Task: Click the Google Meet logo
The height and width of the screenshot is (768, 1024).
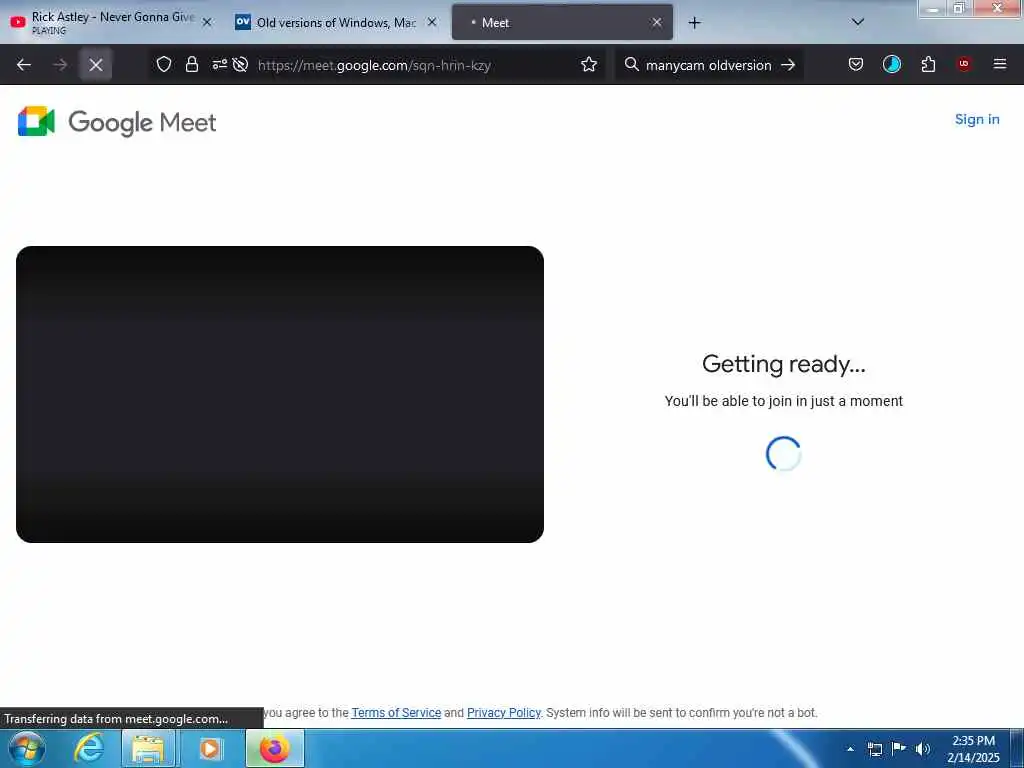Action: pyautogui.click(x=117, y=121)
